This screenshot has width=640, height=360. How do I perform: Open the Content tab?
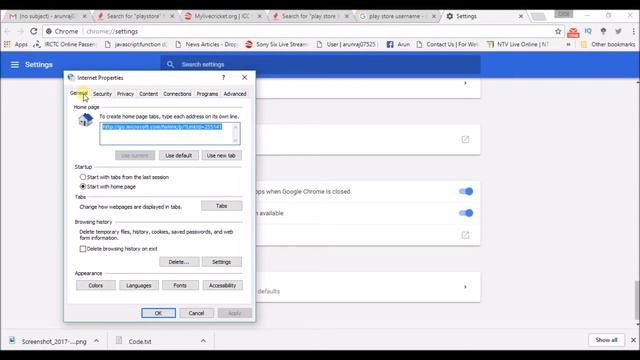[x=149, y=94]
